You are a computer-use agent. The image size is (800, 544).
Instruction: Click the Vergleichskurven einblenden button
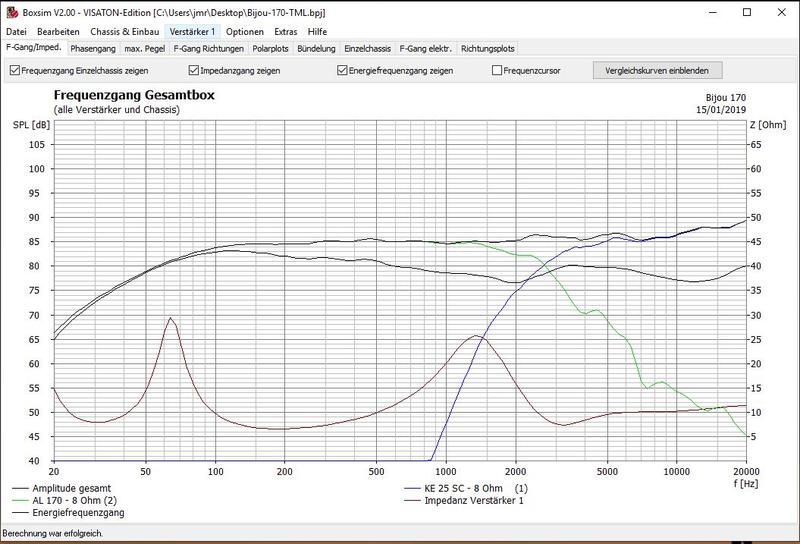click(657, 71)
